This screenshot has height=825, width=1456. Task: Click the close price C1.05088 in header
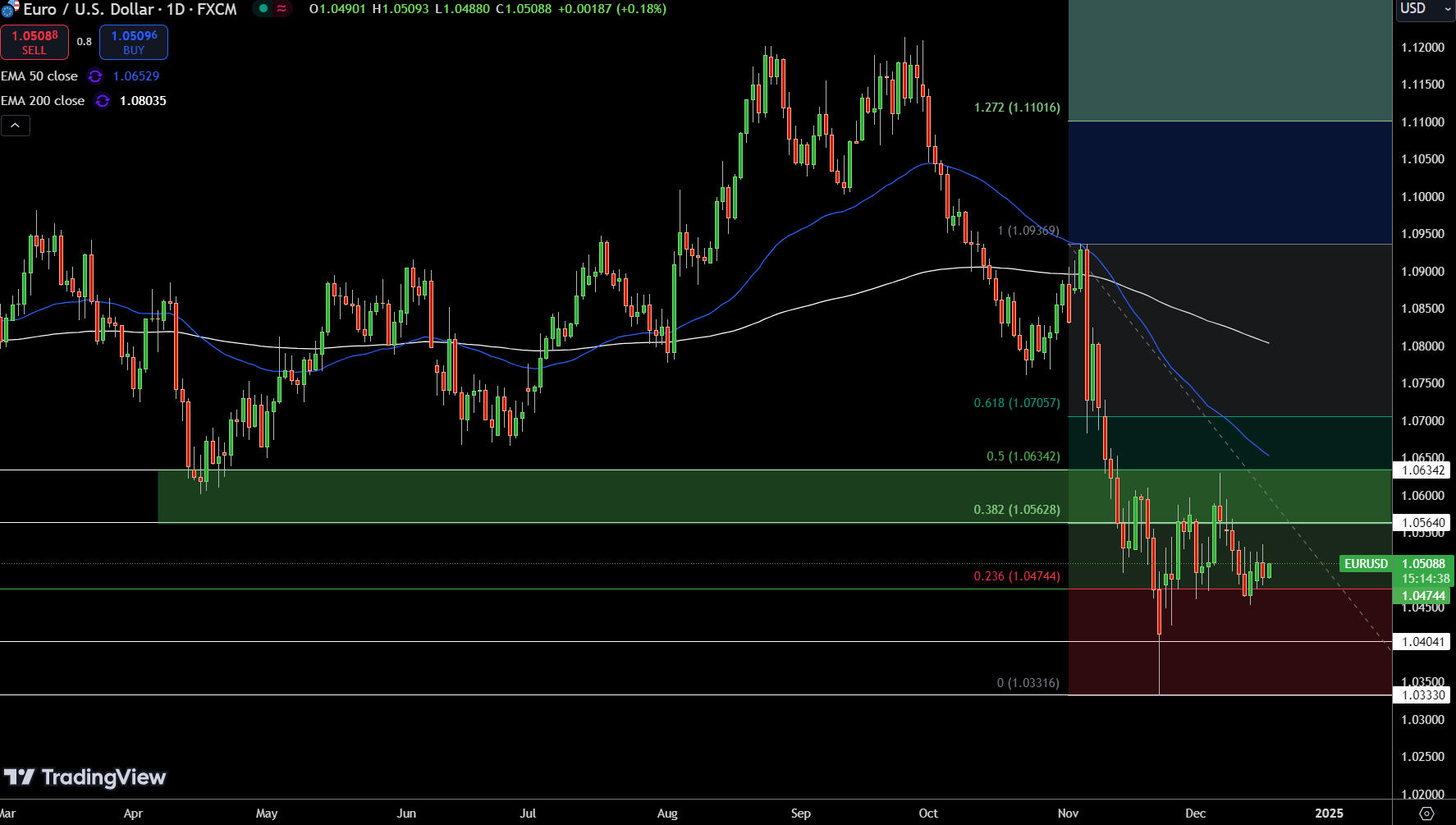coord(524,9)
